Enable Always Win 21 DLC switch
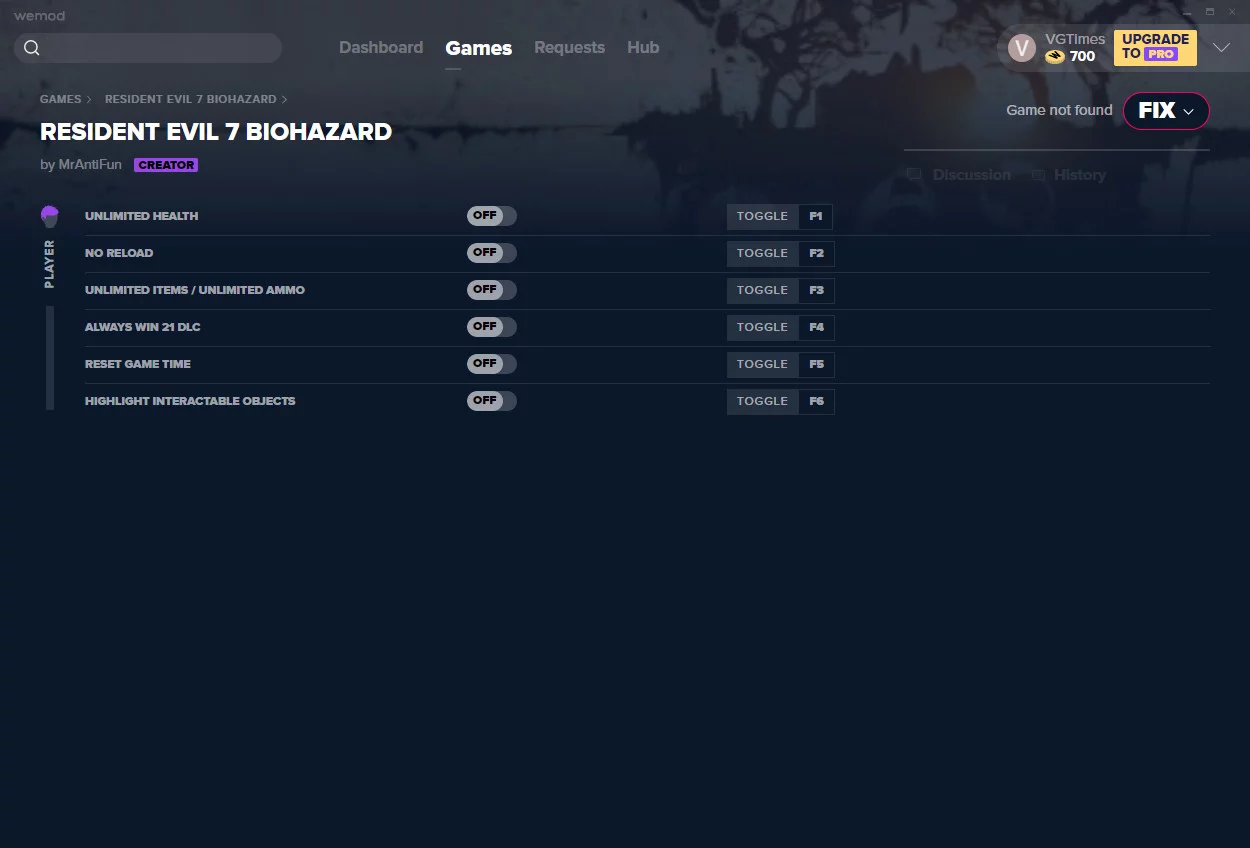 click(x=492, y=327)
